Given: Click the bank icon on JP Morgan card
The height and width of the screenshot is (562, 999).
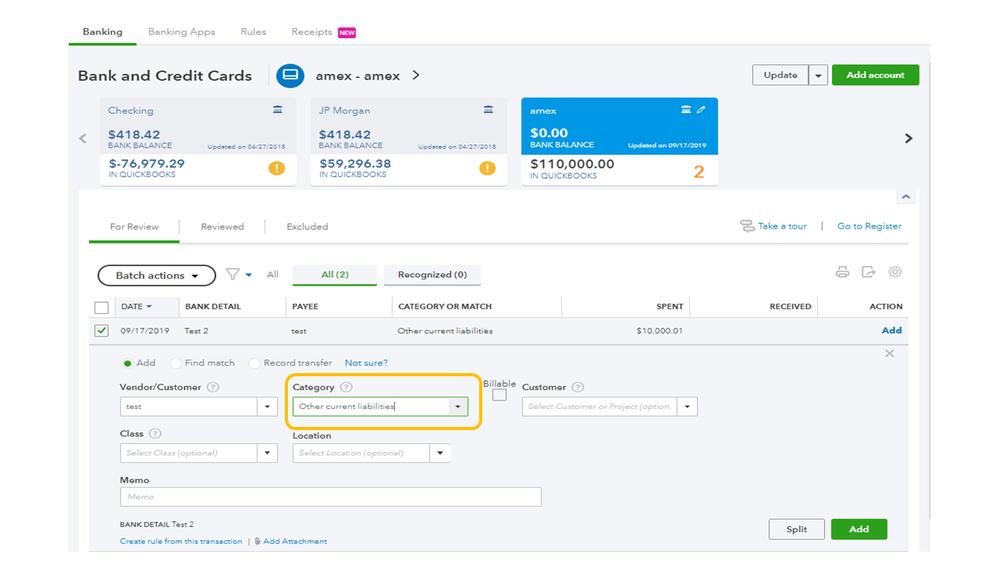Looking at the screenshot, I should pyautogui.click(x=488, y=110).
